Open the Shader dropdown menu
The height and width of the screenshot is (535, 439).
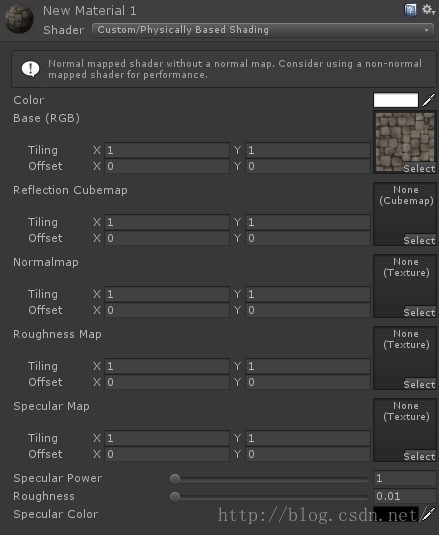pyautogui.click(x=263, y=30)
